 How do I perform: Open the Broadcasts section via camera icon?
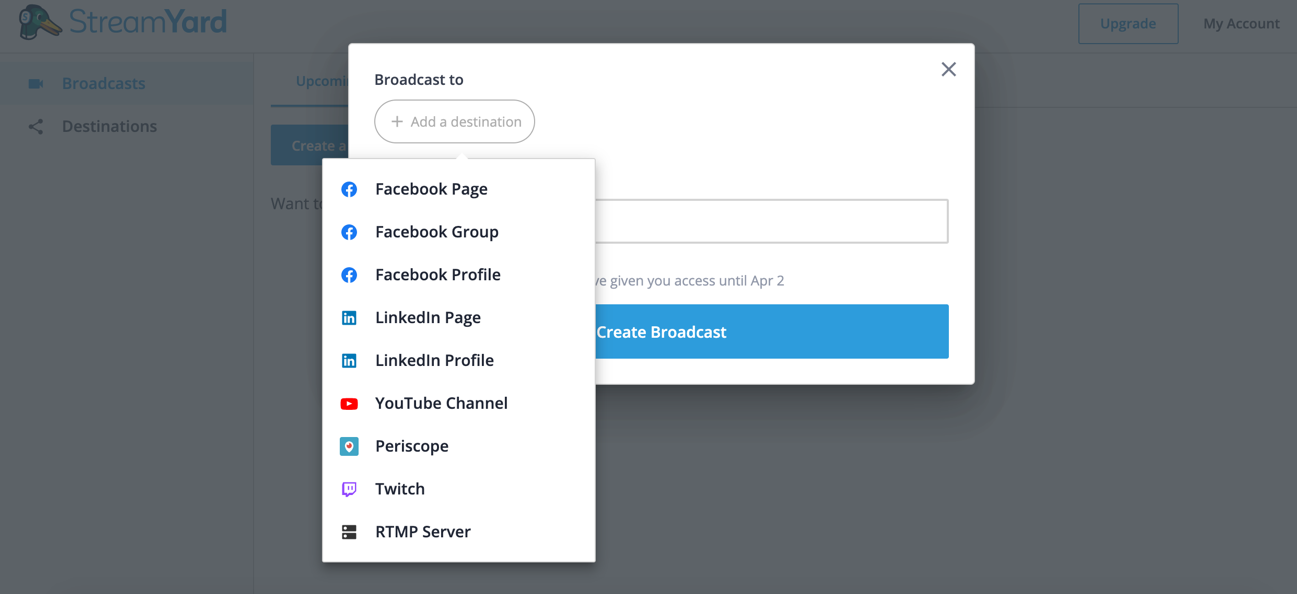coord(36,83)
